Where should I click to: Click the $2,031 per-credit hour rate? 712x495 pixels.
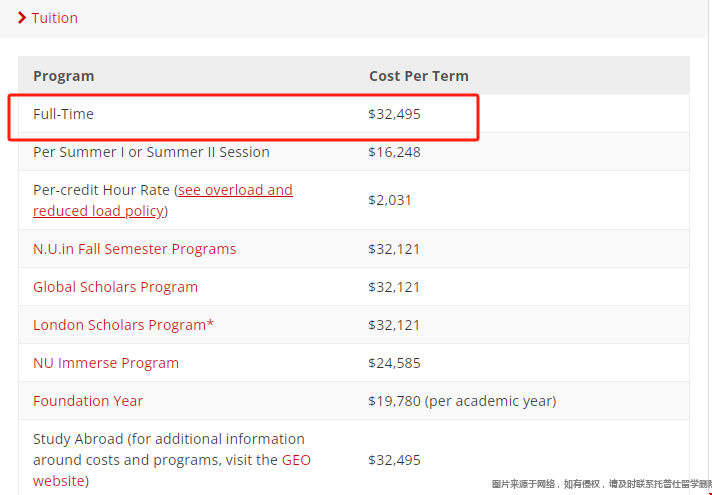(x=390, y=200)
